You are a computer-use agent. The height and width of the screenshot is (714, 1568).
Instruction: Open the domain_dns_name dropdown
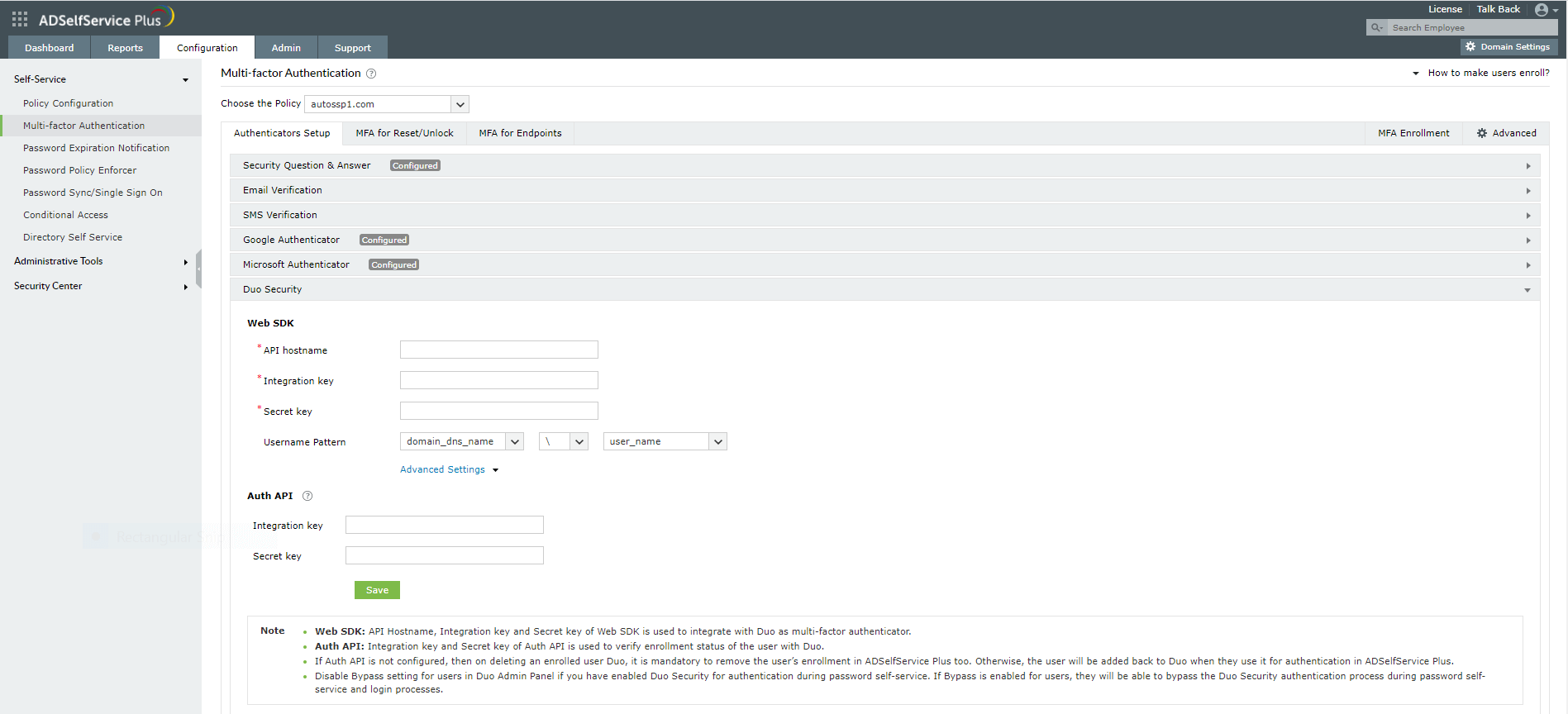[x=462, y=441]
